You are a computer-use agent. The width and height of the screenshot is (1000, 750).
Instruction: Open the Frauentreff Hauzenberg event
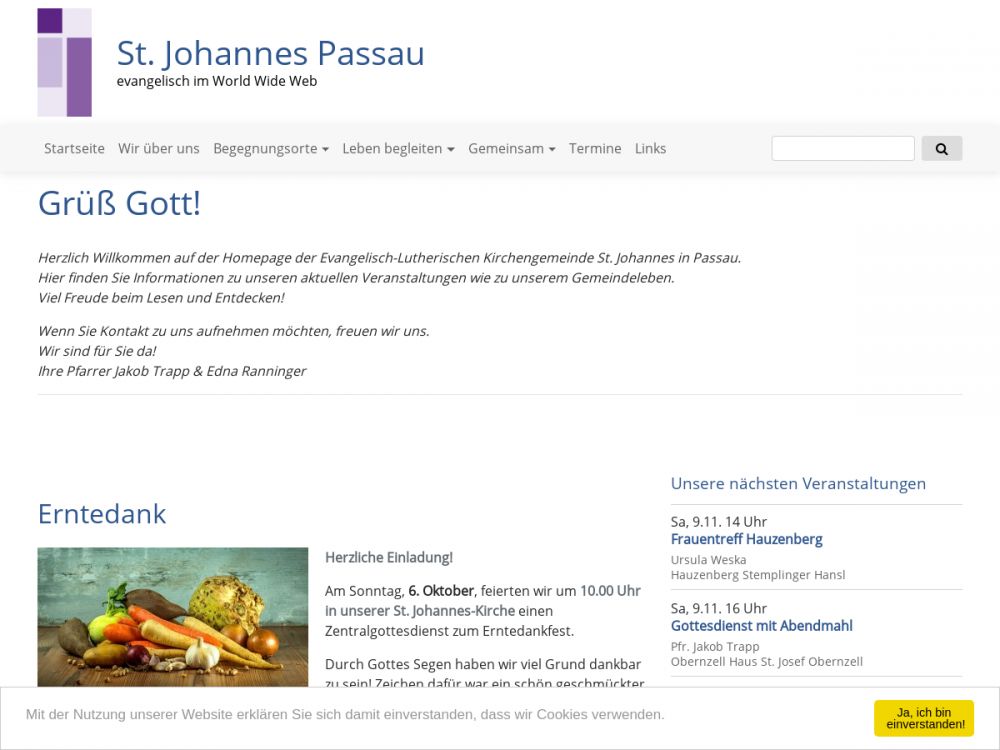click(x=746, y=539)
